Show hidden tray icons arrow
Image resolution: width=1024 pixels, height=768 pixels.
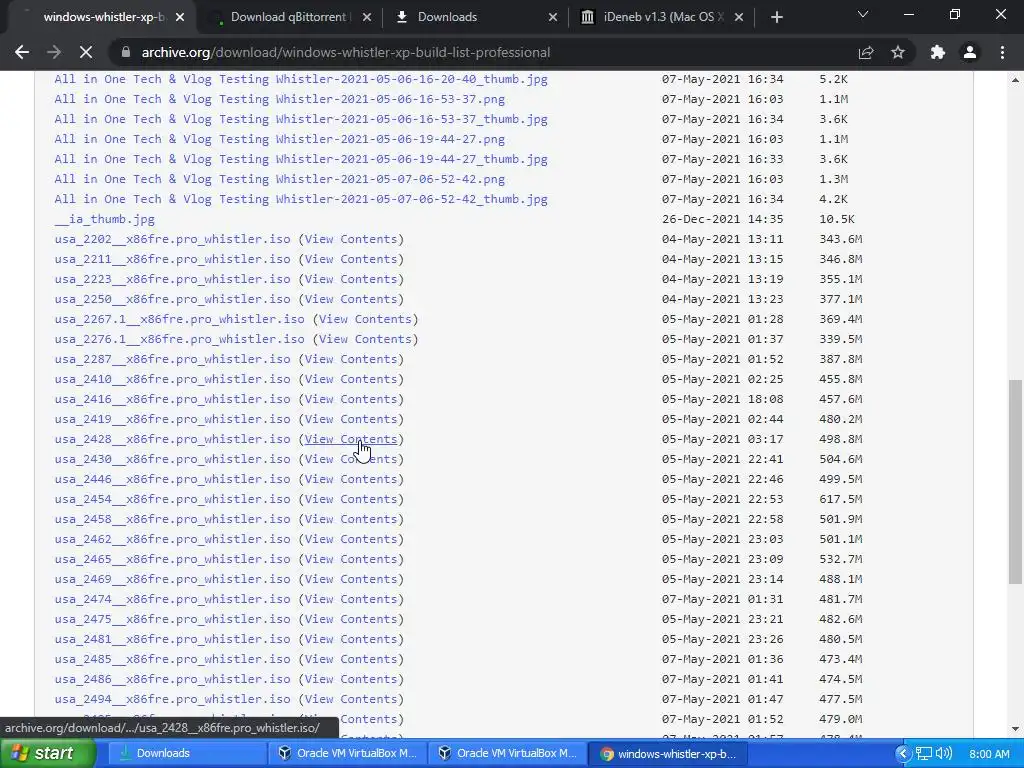pyautogui.click(x=903, y=754)
